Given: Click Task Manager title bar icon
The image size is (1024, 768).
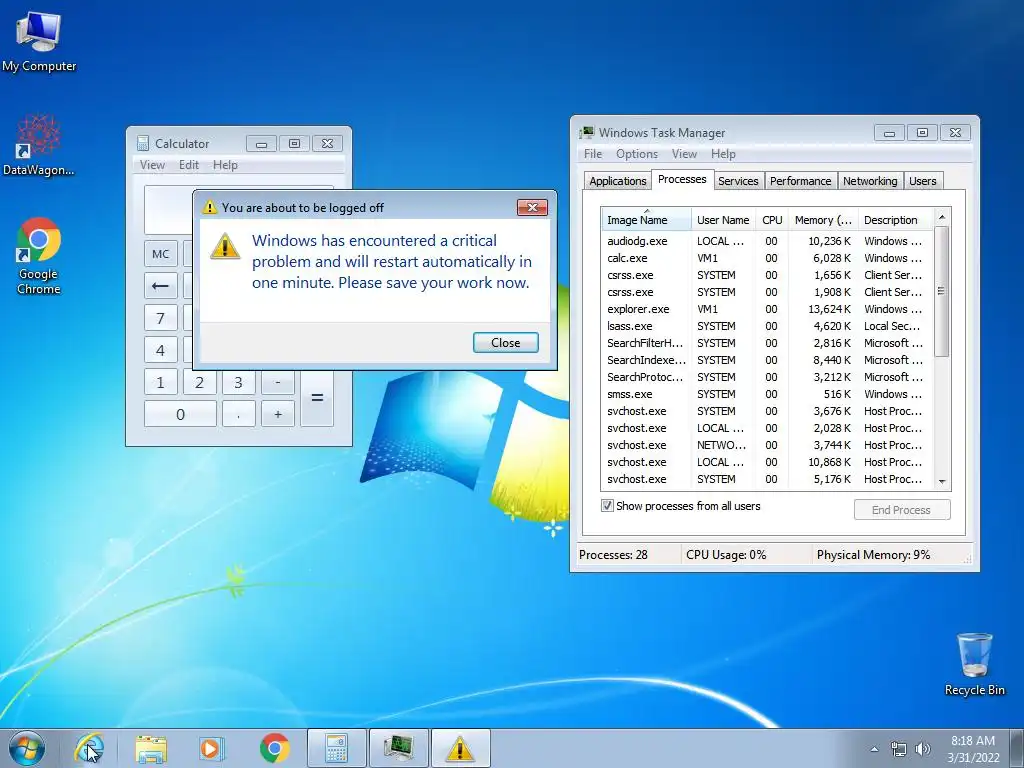Looking at the screenshot, I should [586, 133].
